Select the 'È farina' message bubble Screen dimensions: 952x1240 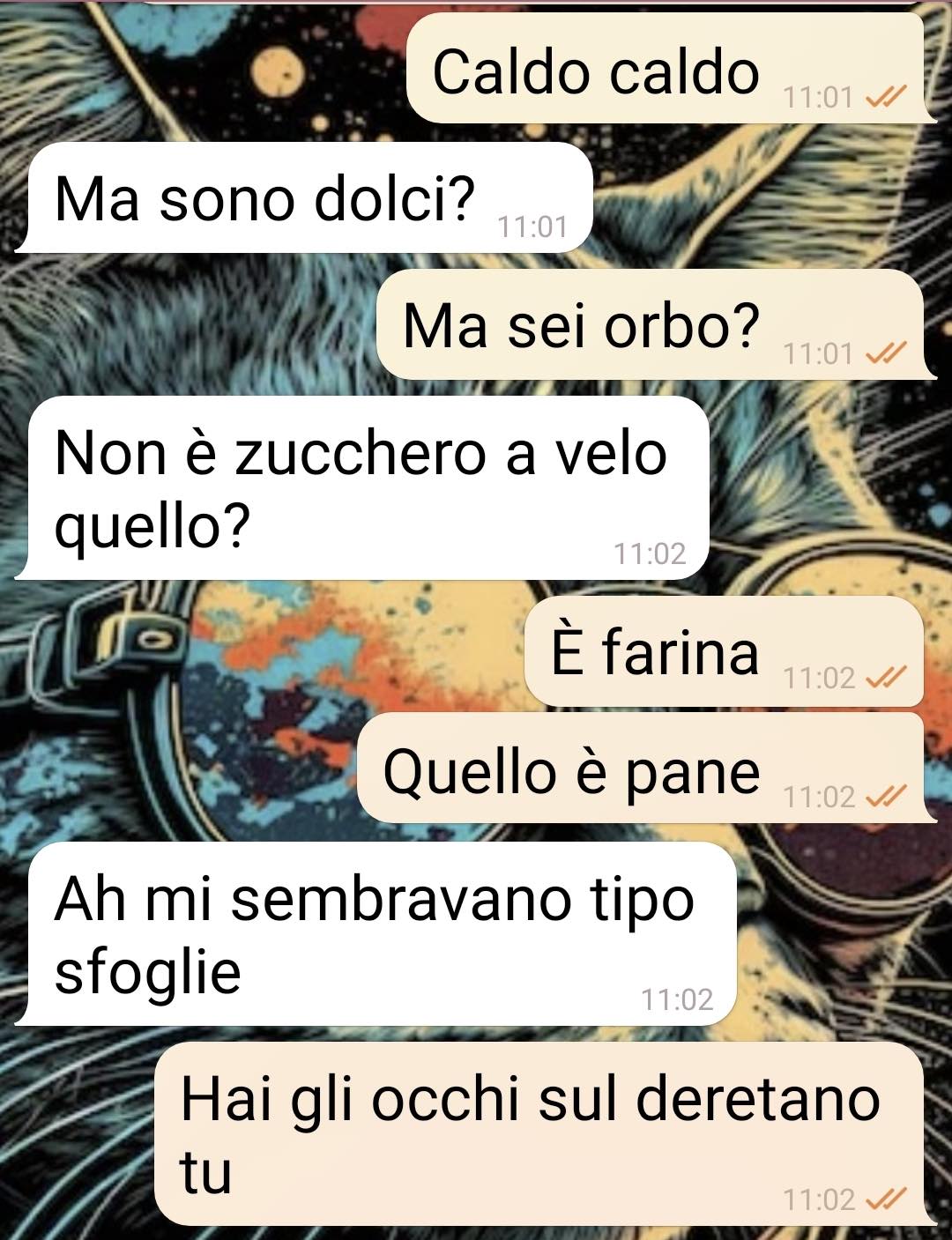[x=725, y=651]
